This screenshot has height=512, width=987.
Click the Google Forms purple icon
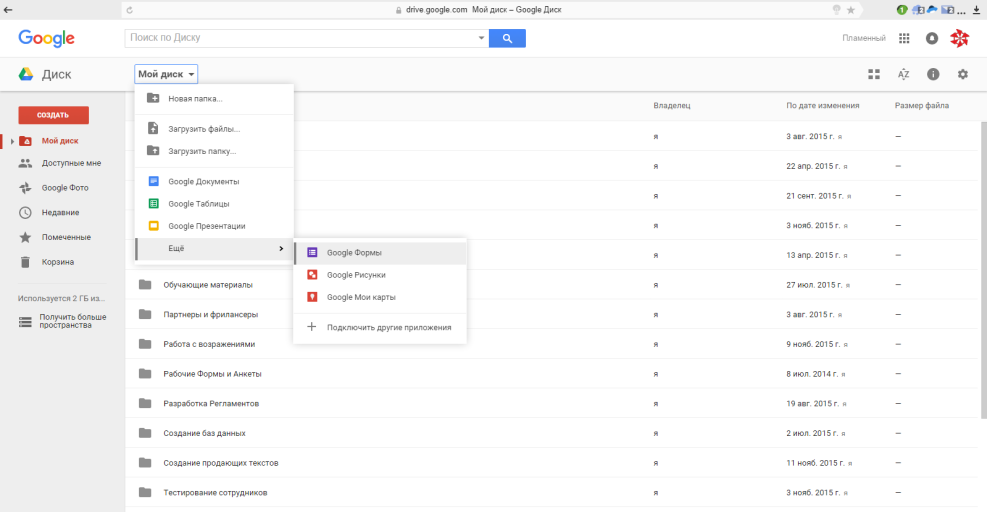(x=312, y=253)
